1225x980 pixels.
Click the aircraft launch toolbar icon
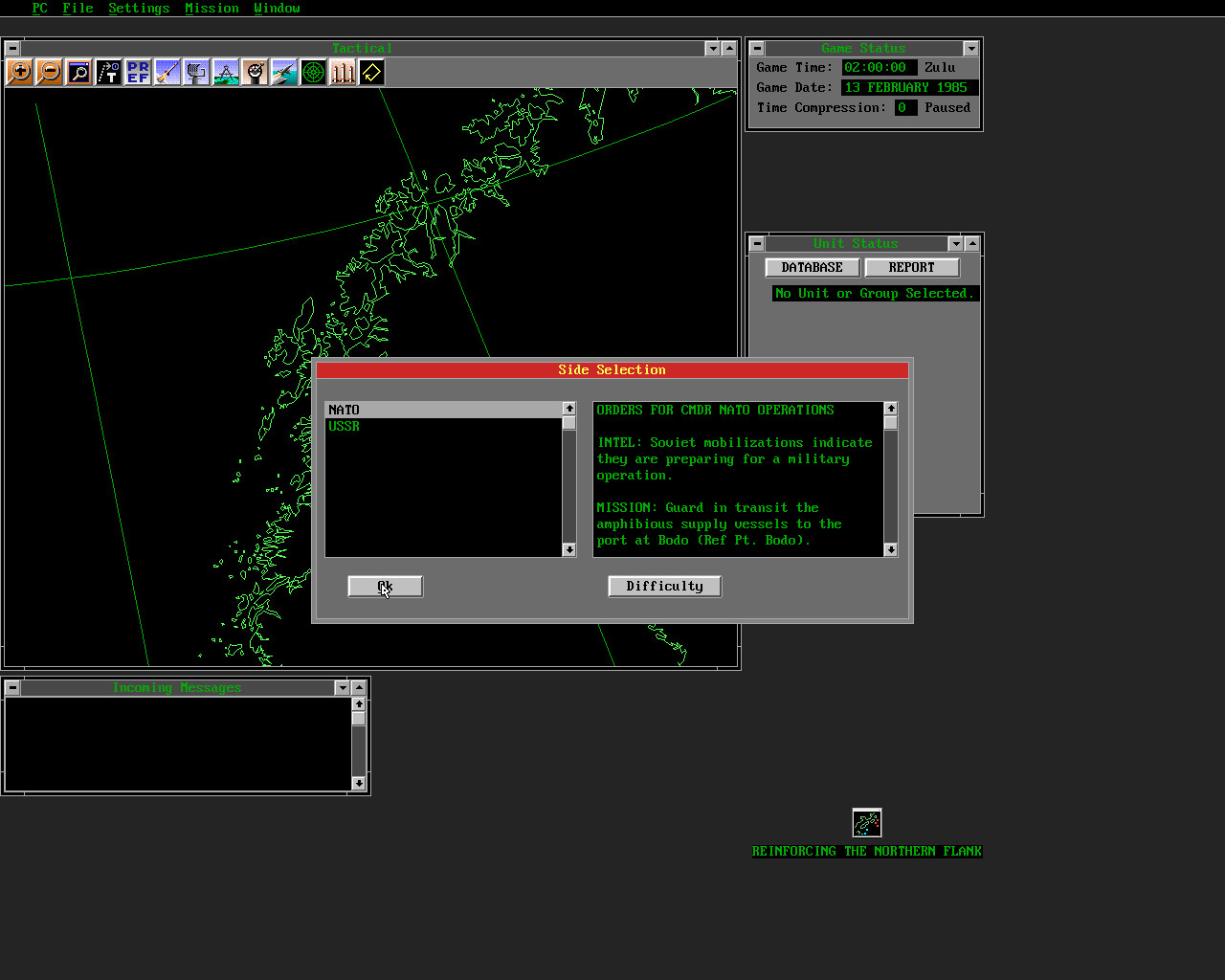pos(284,73)
